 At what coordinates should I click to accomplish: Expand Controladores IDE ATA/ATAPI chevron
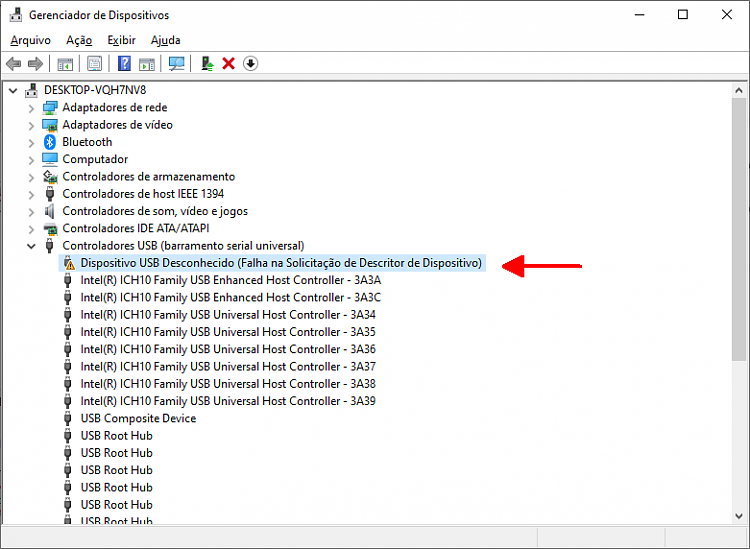click(31, 229)
